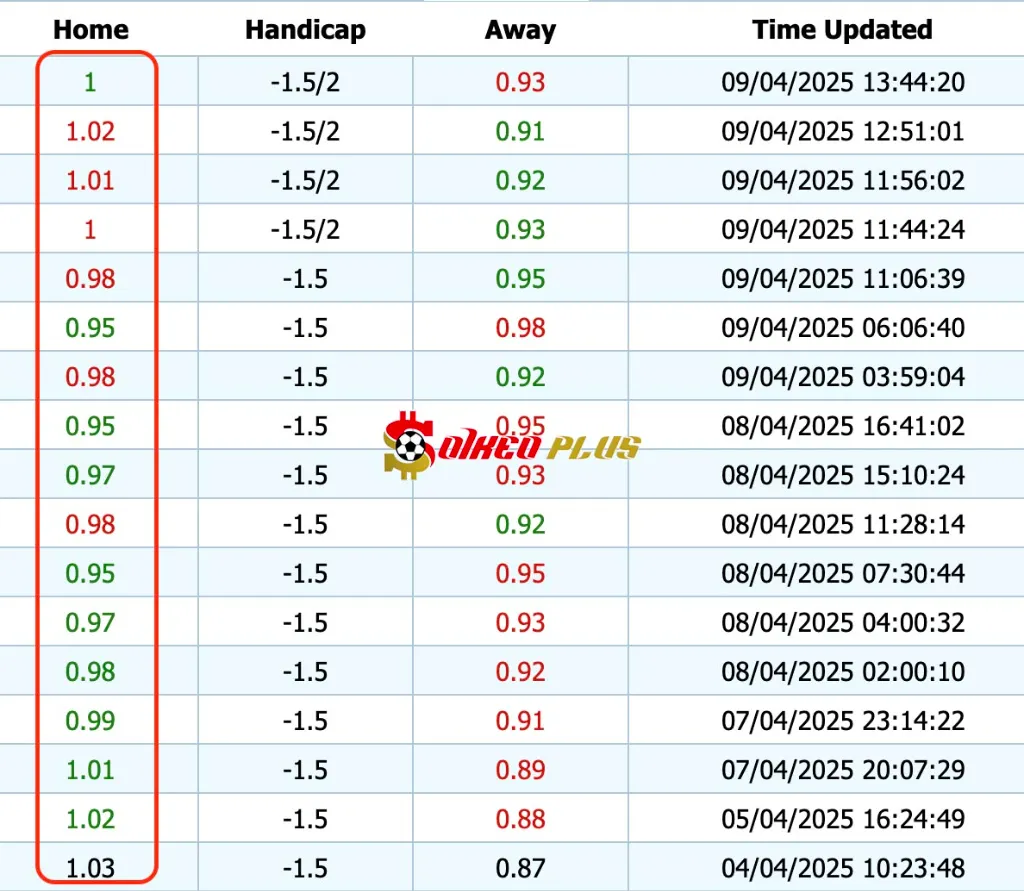The width and height of the screenshot is (1024, 891).
Task: Click the Away odds value 0.89
Action: [520, 770]
